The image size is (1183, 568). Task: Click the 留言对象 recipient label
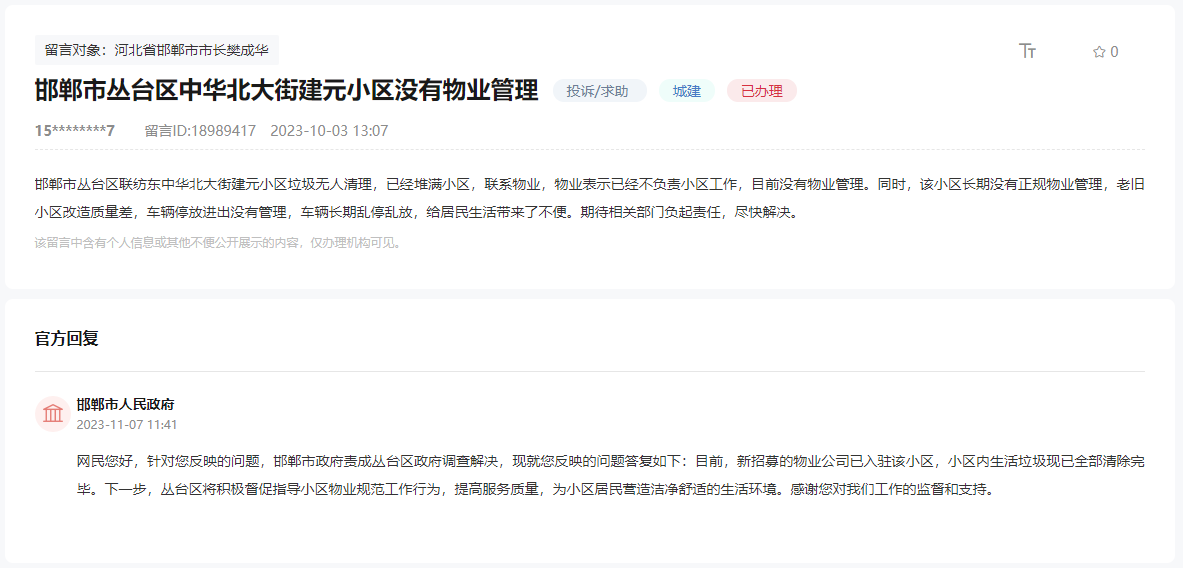pos(157,51)
